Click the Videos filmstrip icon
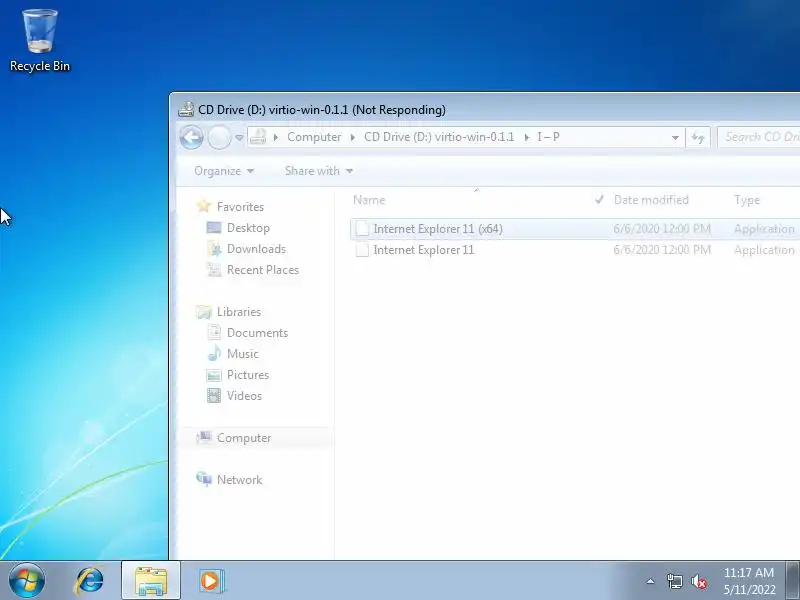The image size is (800, 600). click(214, 395)
